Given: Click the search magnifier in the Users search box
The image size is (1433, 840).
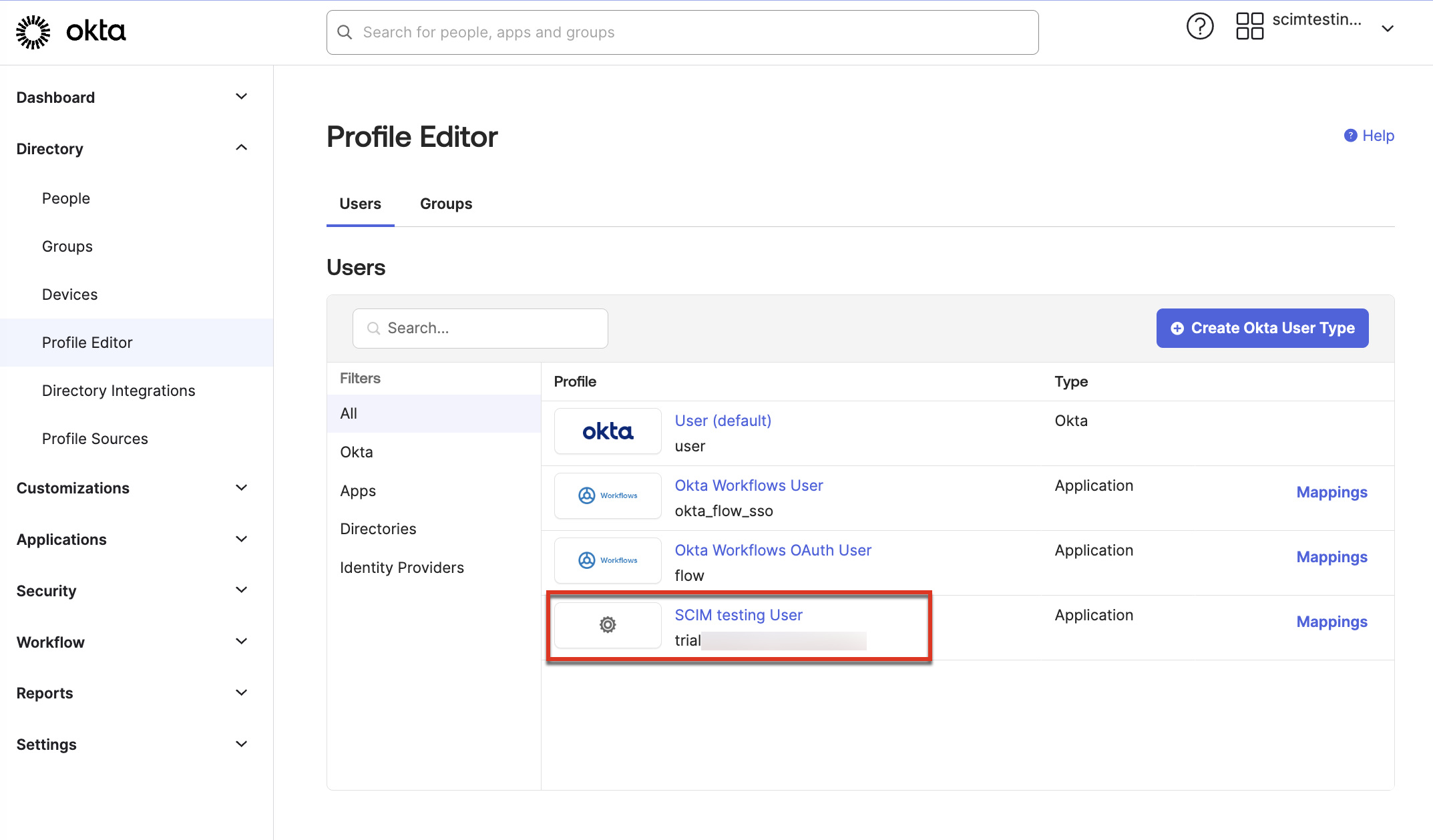Looking at the screenshot, I should click(x=373, y=328).
